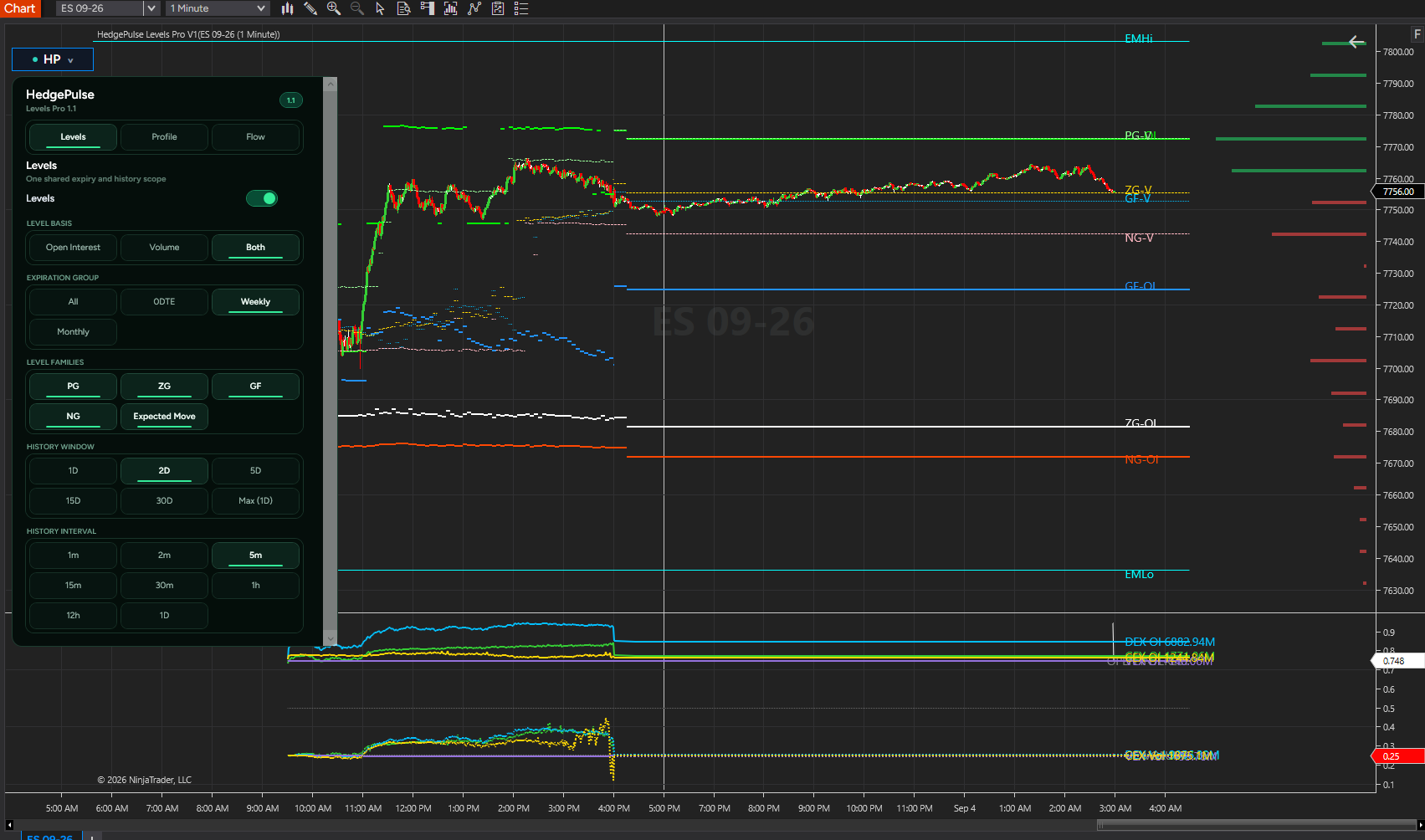Viewport: 1425px width, 840px height.
Task: Choose 2m history interval
Action: point(164,556)
